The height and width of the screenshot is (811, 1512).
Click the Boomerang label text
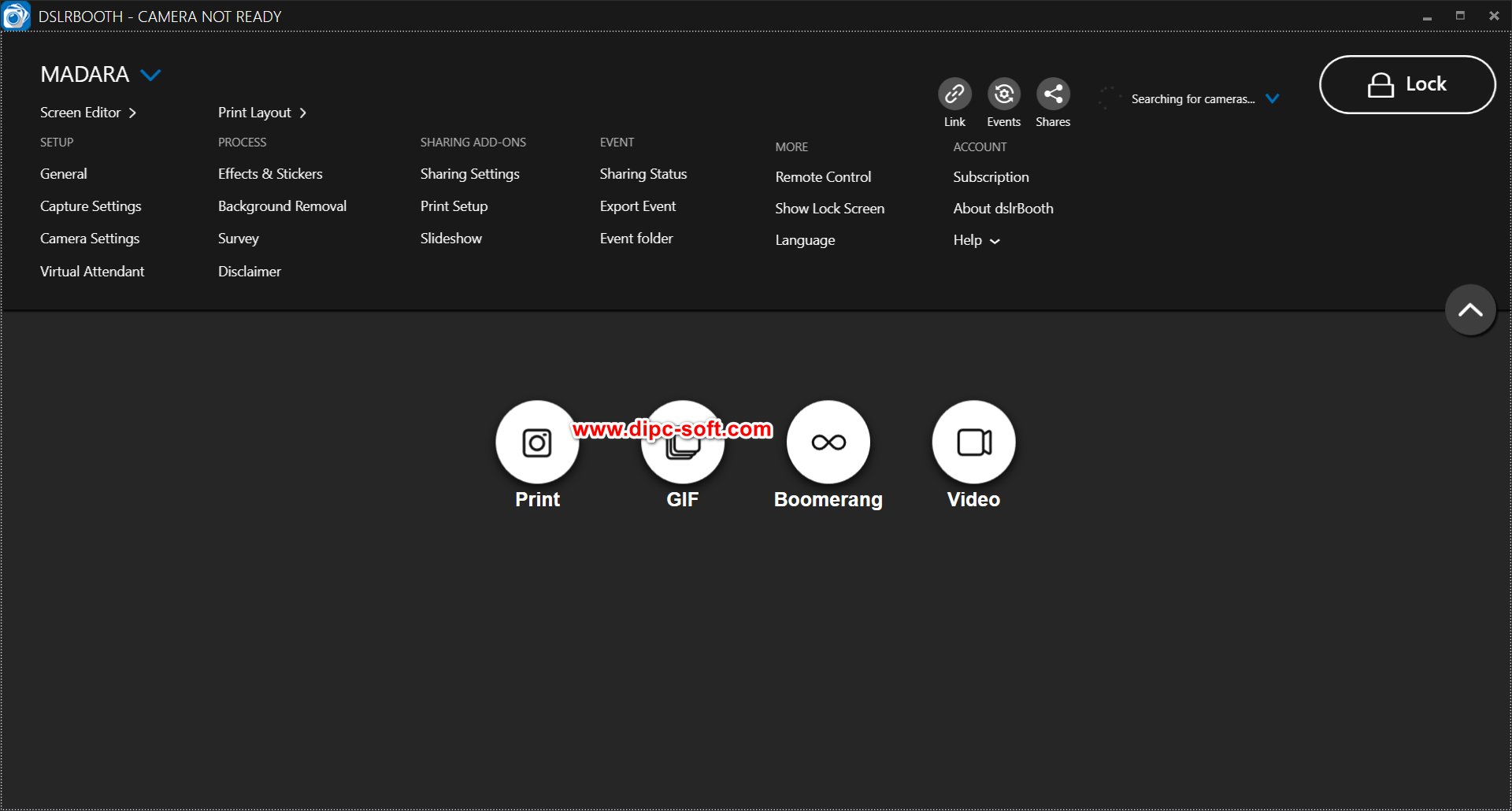828,500
